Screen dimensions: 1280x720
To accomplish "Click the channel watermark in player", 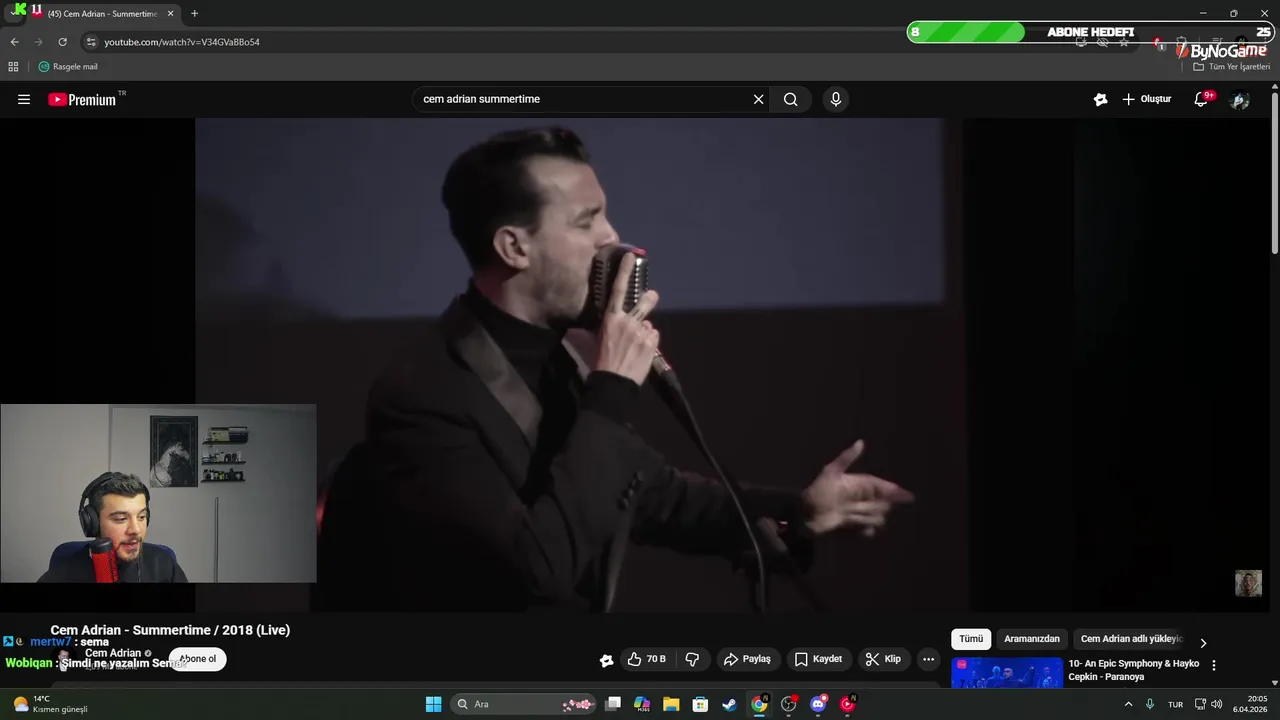I will [1248, 583].
